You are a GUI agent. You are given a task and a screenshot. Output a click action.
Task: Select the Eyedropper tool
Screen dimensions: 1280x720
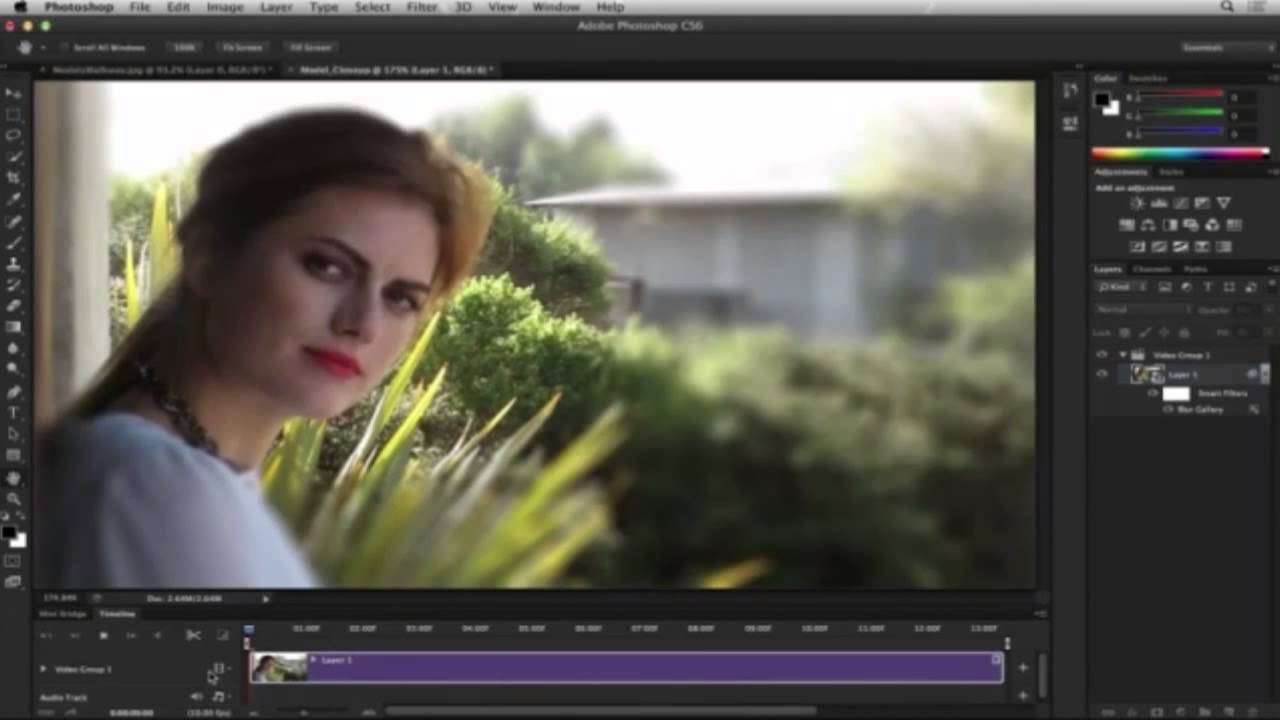tap(13, 199)
